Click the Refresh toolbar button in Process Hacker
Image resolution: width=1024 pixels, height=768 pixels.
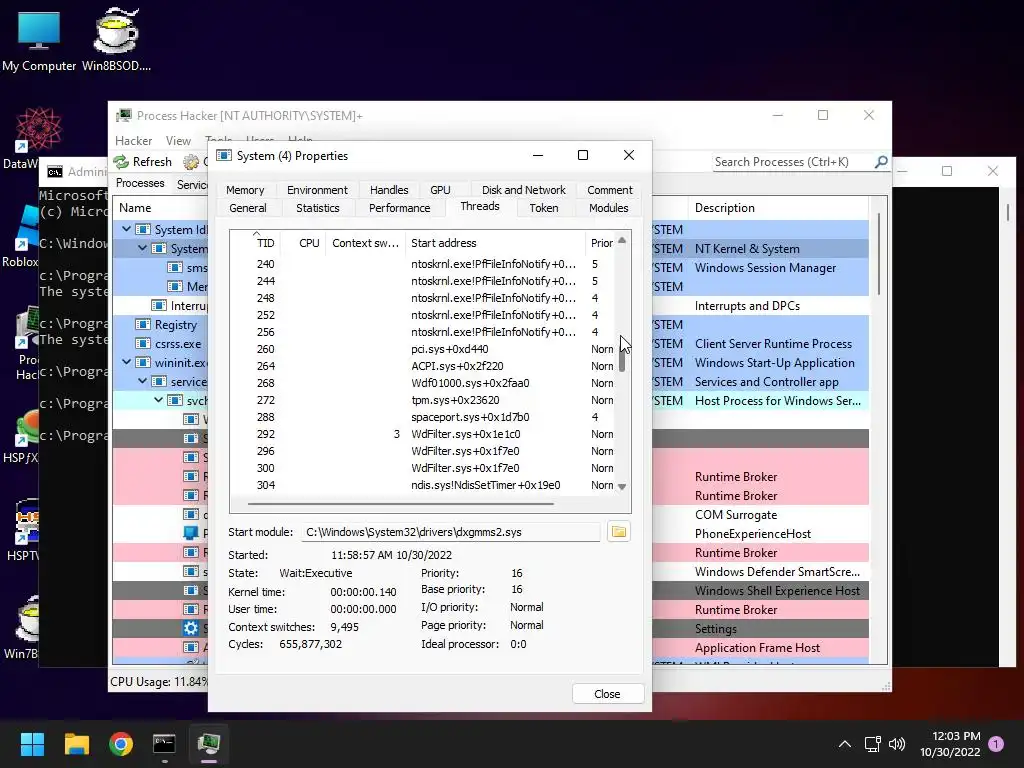point(142,161)
